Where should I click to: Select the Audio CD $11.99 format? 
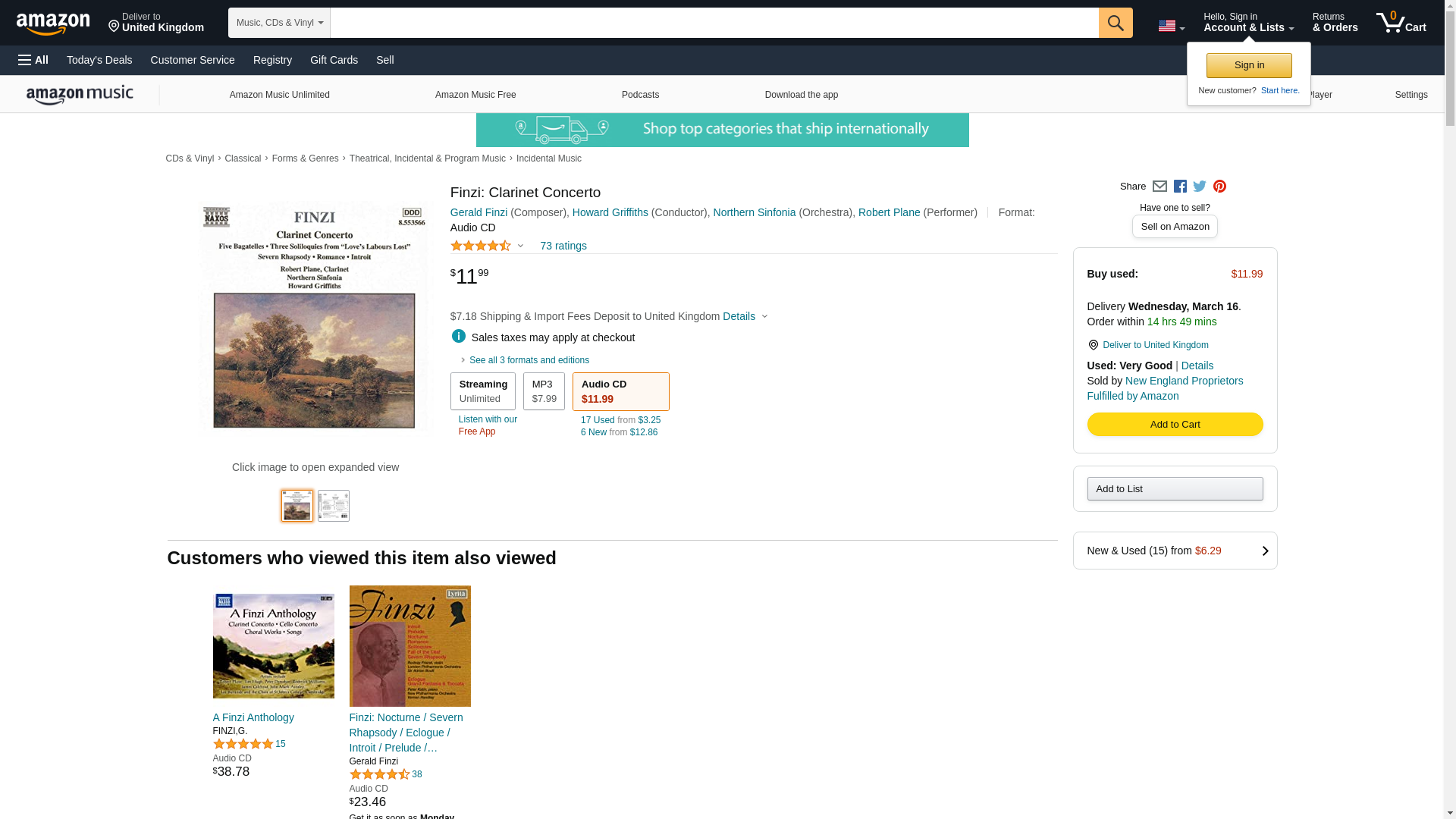(620, 391)
